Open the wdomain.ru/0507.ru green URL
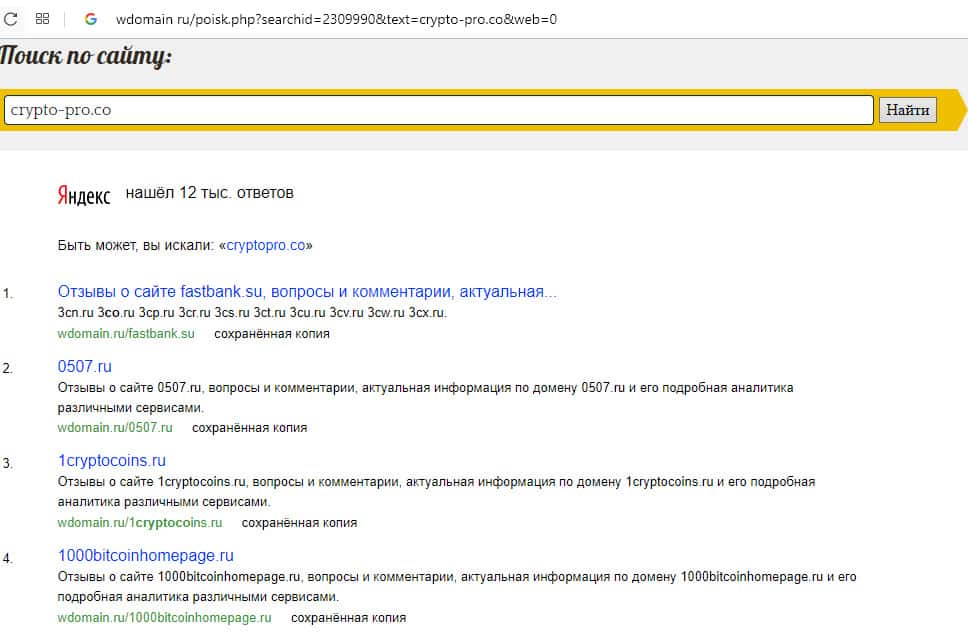The image size is (968, 637). 115,428
